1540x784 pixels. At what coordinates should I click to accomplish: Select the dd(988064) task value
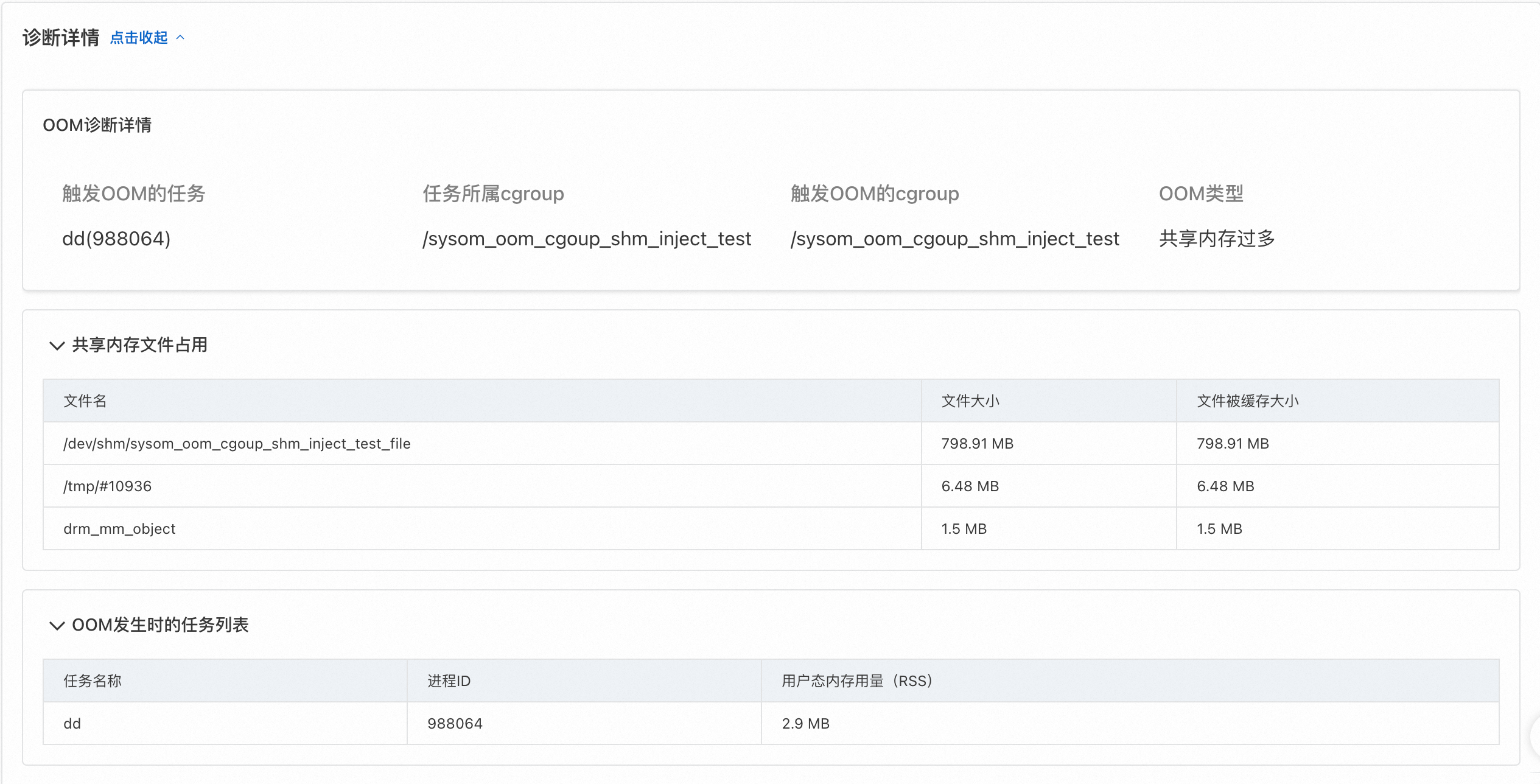116,239
